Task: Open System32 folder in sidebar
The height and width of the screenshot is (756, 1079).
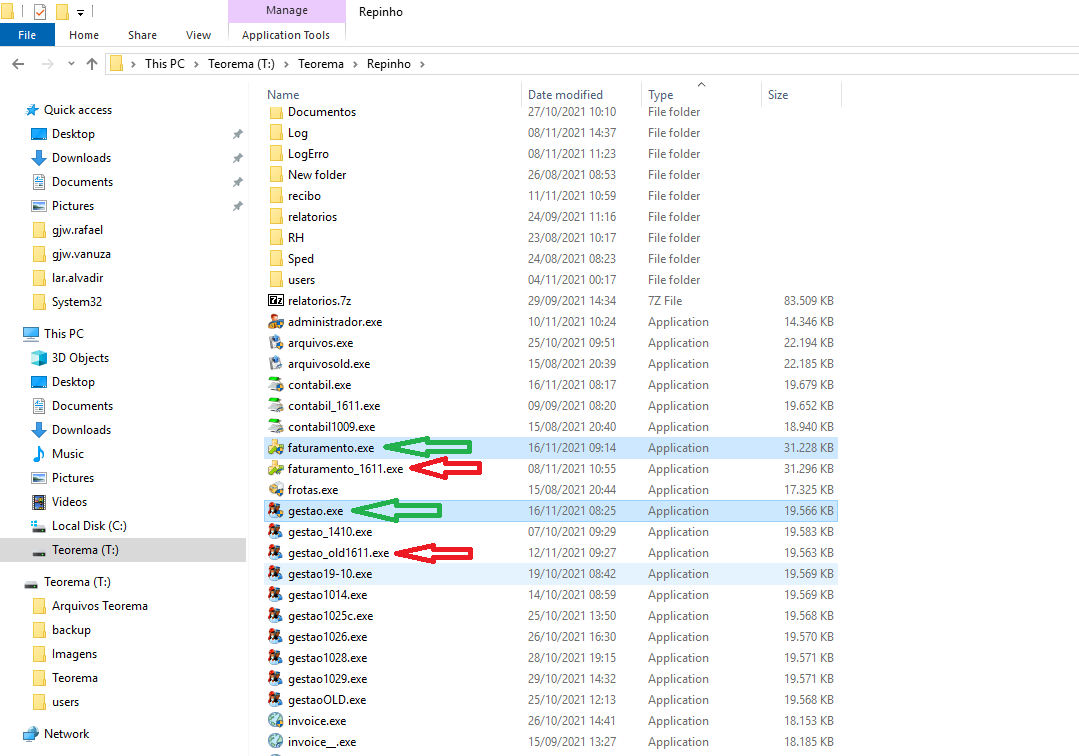Action: tap(76, 302)
